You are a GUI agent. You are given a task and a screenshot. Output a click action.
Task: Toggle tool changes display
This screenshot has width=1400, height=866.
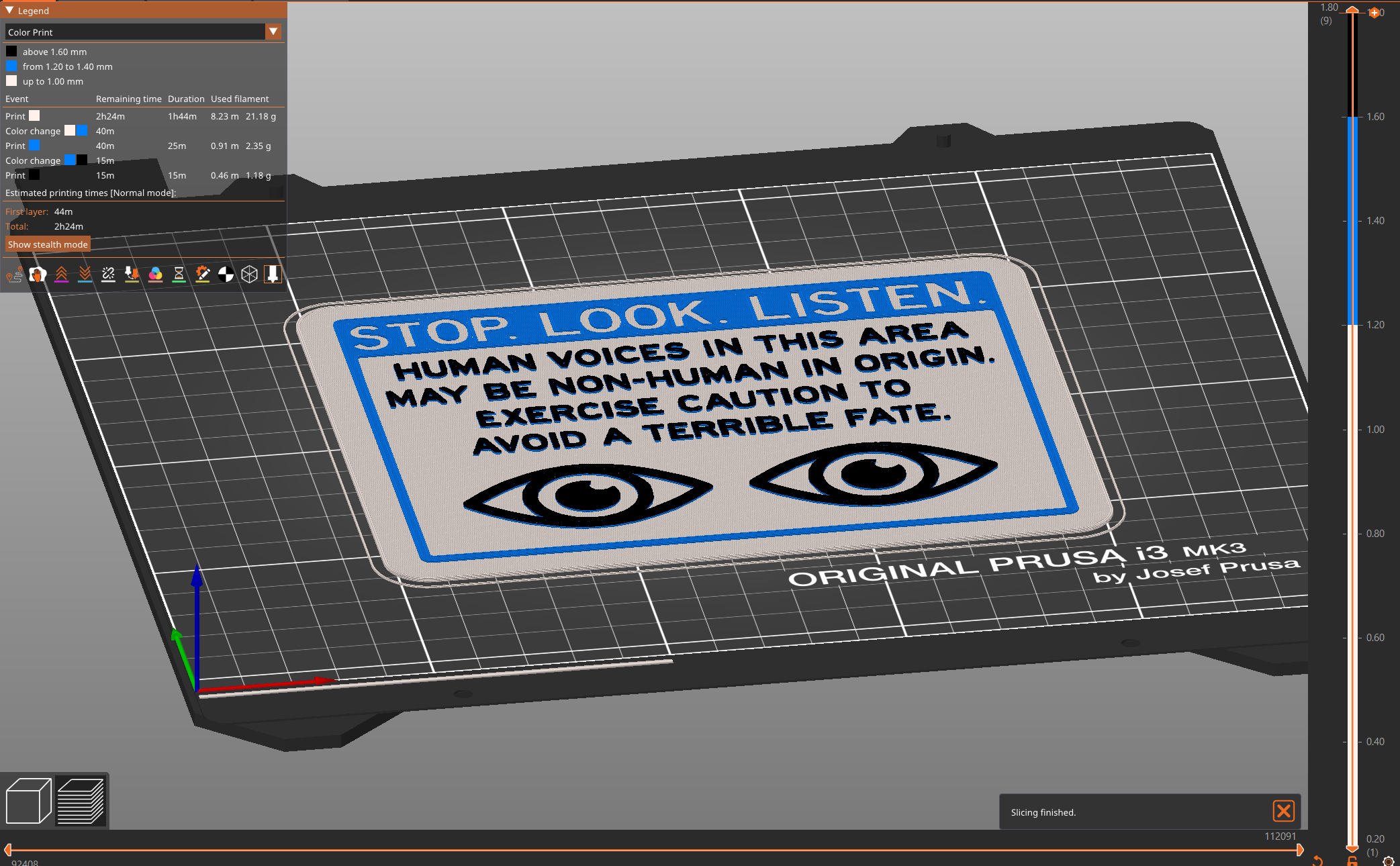(132, 274)
